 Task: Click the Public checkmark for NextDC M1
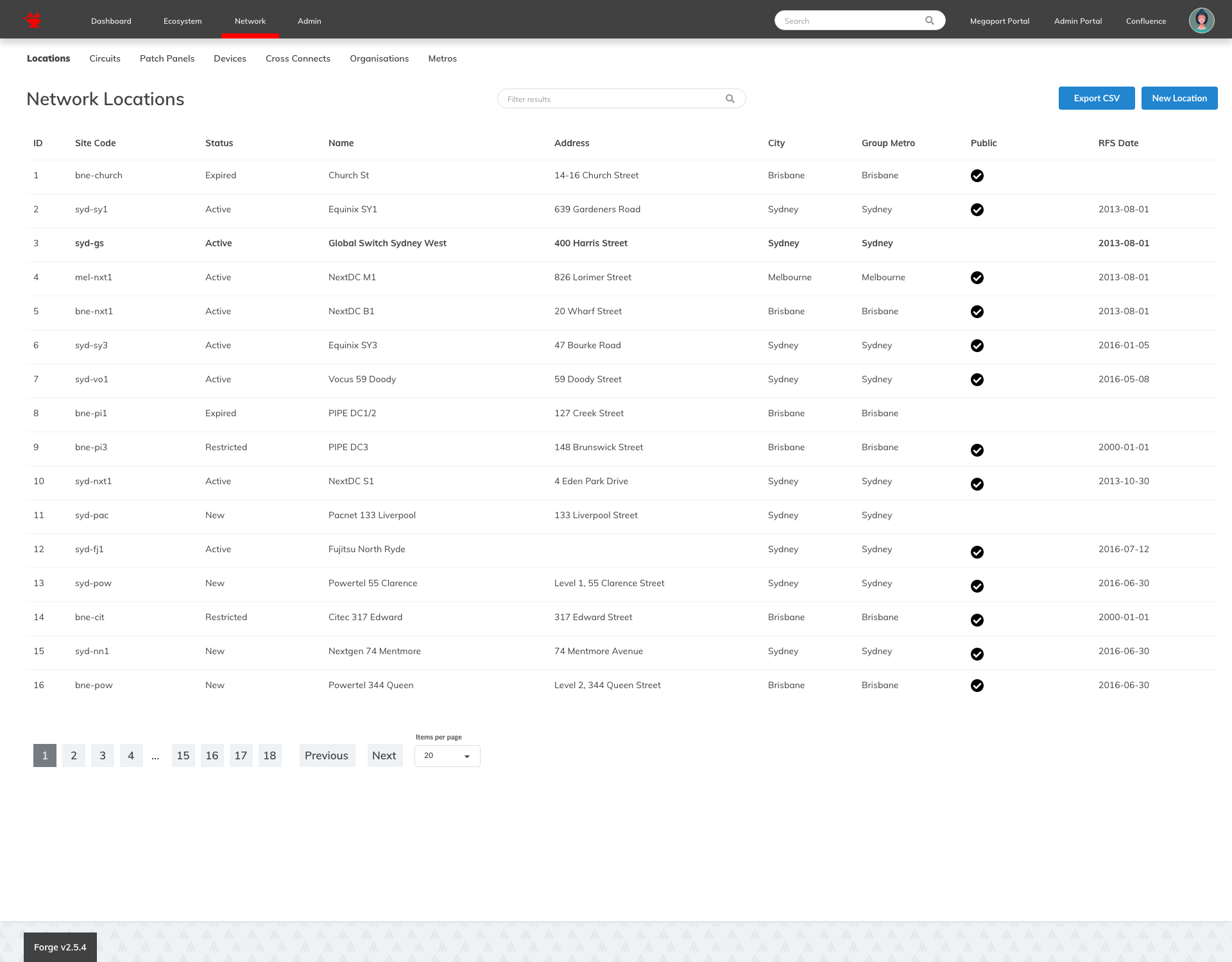click(977, 278)
